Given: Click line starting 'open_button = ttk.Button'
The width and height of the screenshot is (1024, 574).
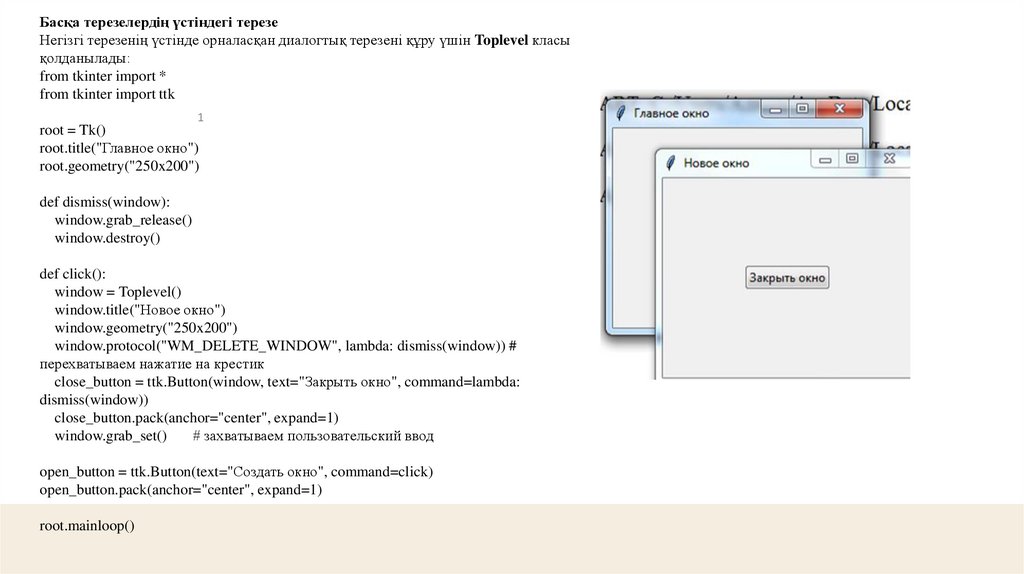Looking at the screenshot, I should click(236, 471).
